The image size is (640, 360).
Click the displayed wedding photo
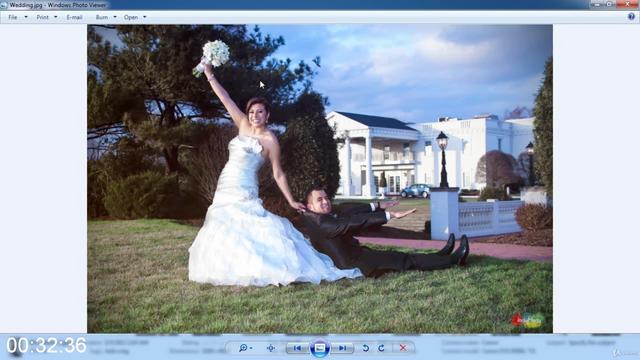click(320, 179)
